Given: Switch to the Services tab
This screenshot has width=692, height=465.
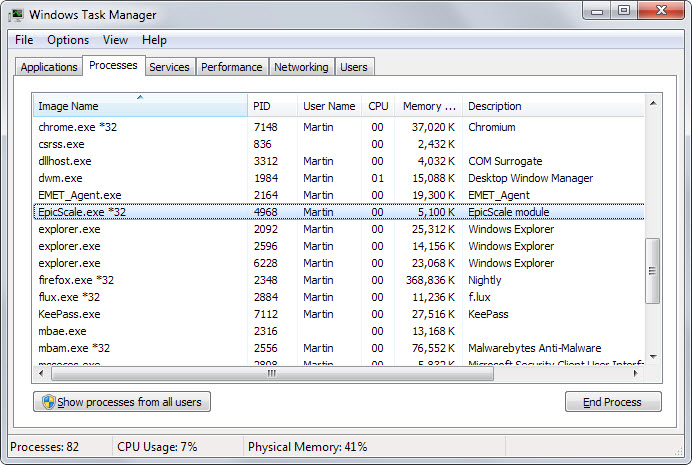Looking at the screenshot, I should point(169,67).
